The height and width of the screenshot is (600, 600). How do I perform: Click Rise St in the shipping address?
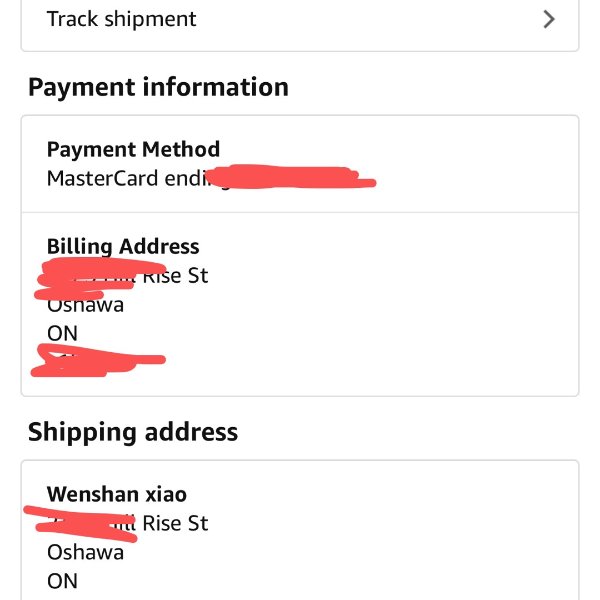(x=175, y=523)
